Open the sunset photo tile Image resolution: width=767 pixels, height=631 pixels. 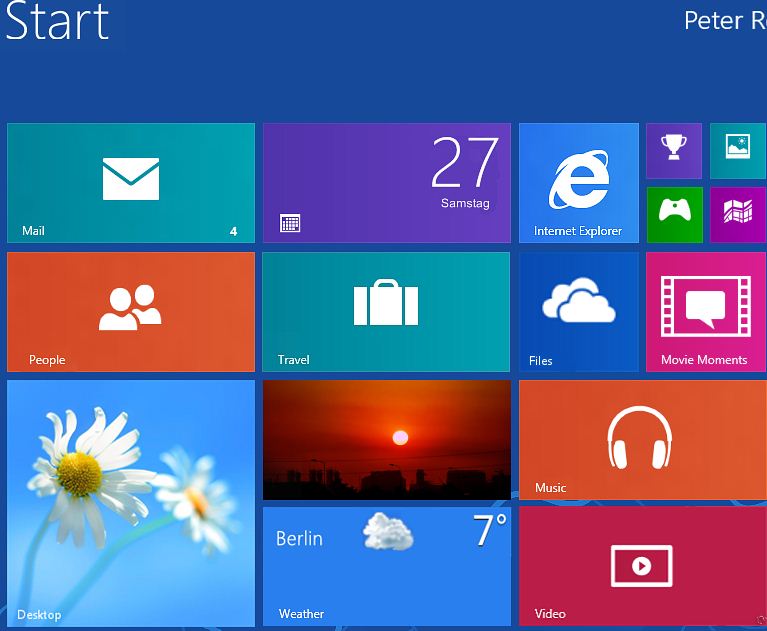(x=387, y=440)
